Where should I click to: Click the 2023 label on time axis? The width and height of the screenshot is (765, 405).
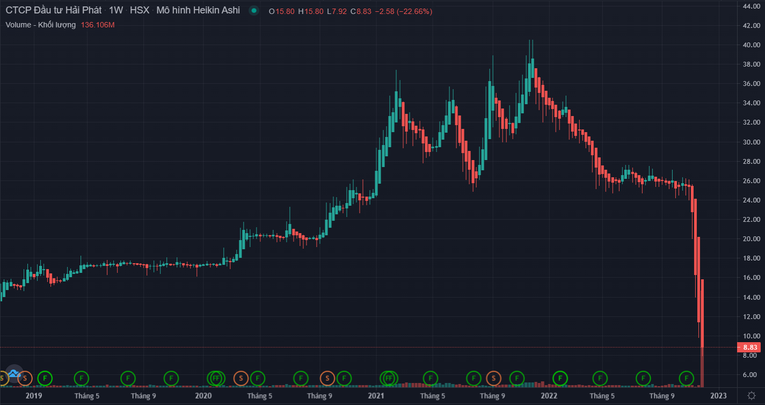718,396
